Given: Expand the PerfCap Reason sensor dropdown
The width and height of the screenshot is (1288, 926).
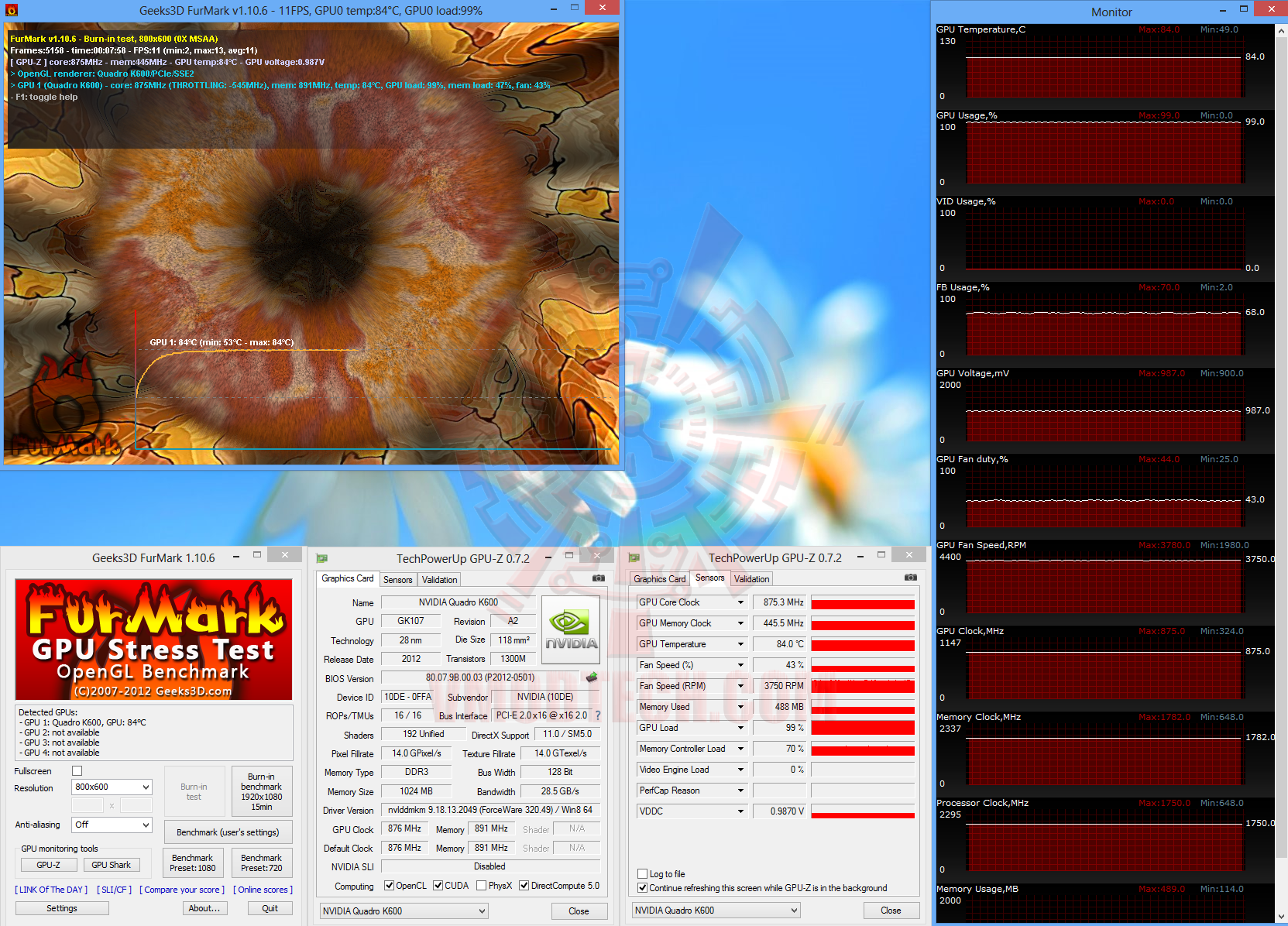Looking at the screenshot, I should pyautogui.click(x=740, y=791).
